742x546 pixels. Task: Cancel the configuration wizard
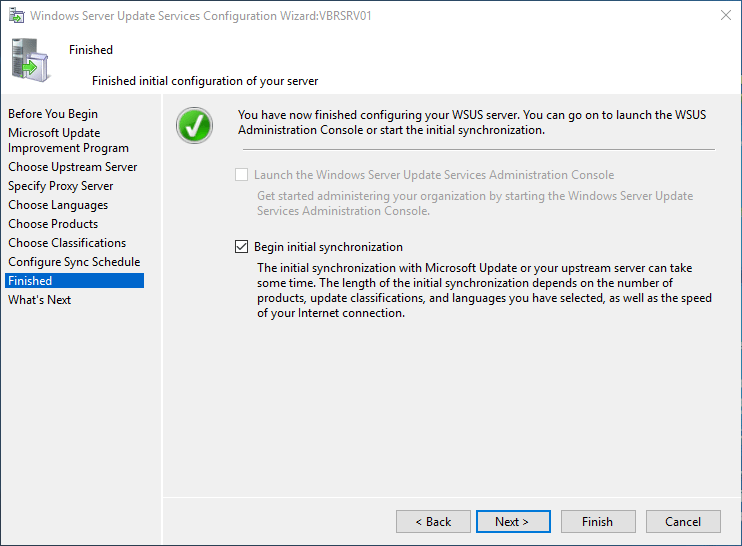point(683,521)
